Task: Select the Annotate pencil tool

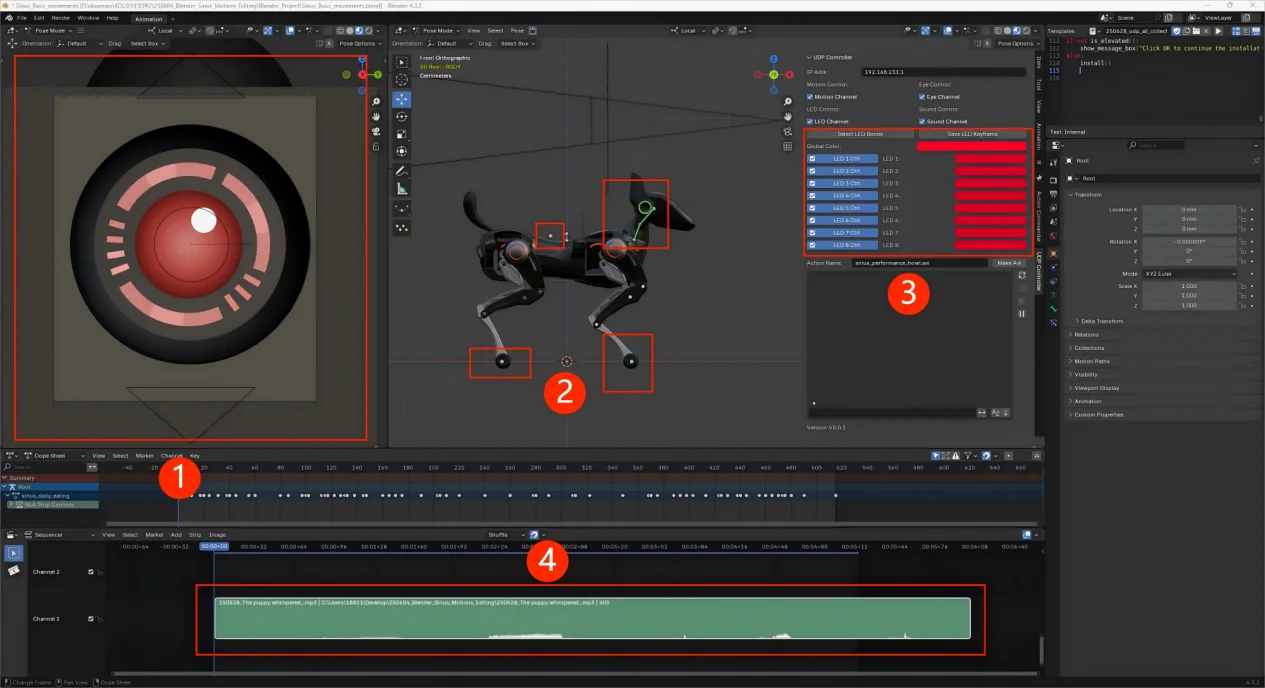Action: point(402,171)
